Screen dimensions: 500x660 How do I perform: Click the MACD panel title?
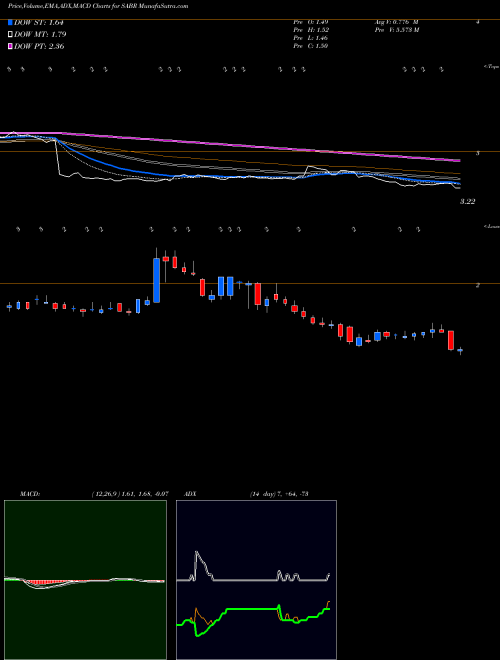30,494
